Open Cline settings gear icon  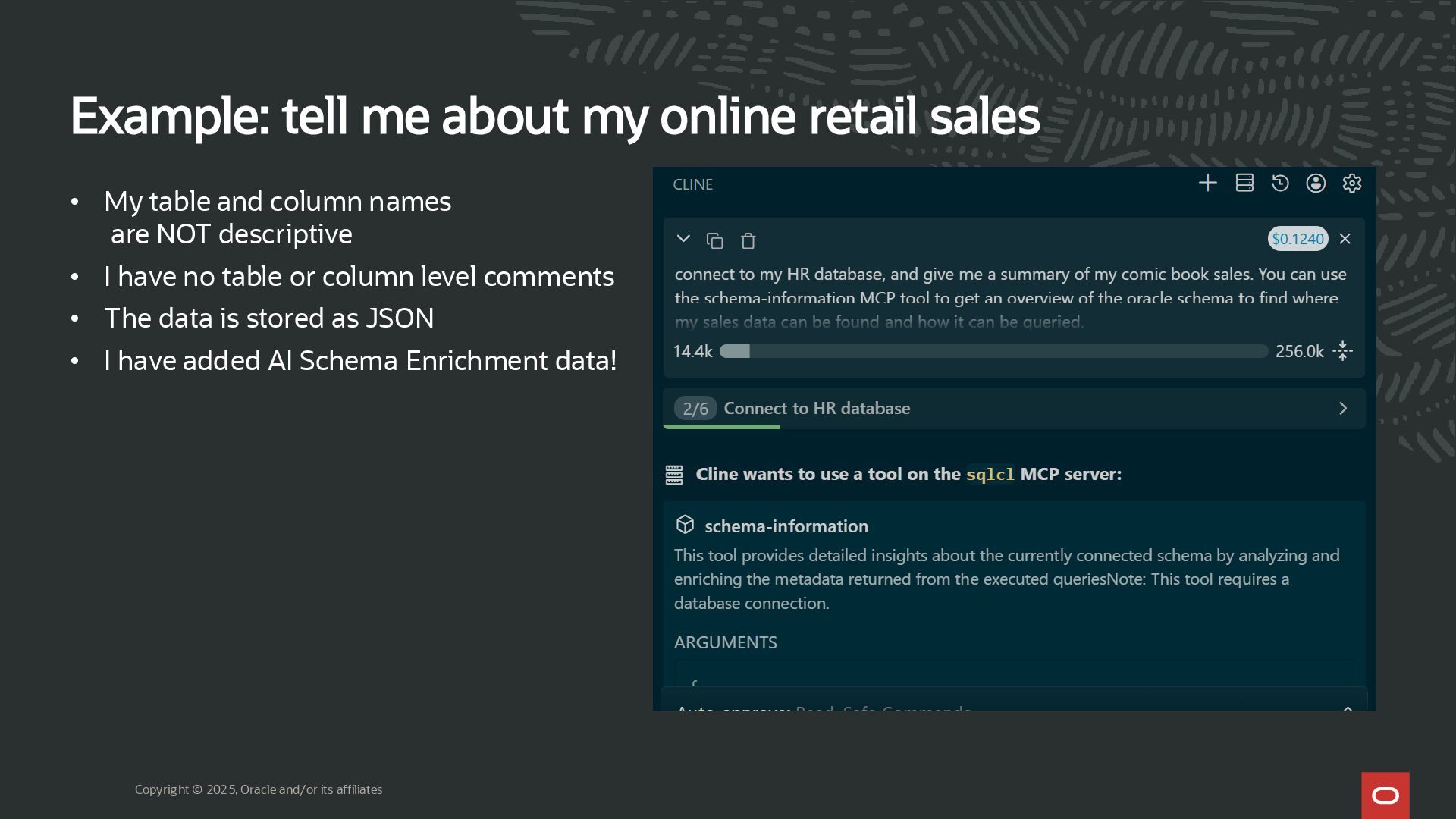[1351, 184]
